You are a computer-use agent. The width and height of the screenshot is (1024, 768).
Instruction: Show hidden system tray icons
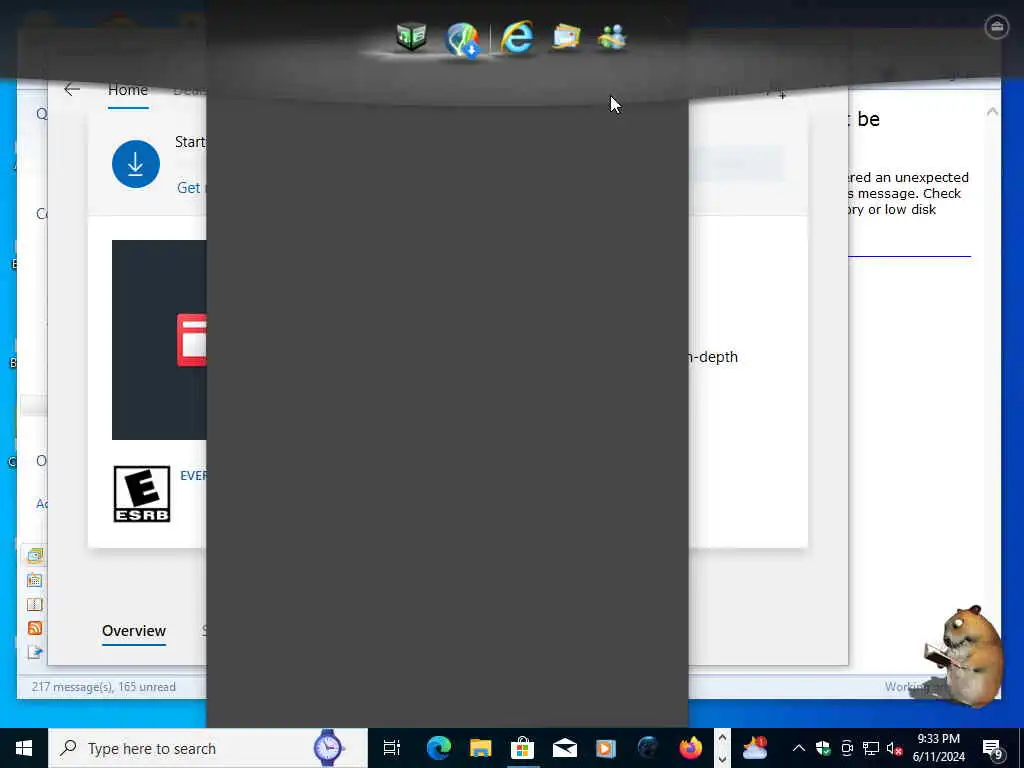799,748
